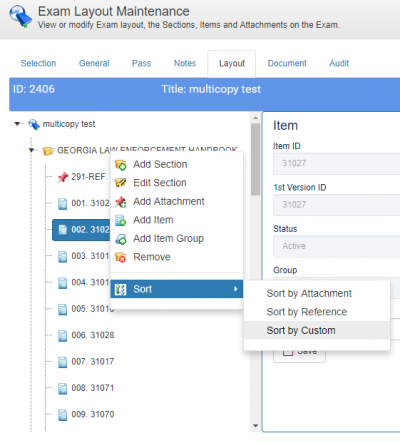This screenshot has height=443, width=400.
Task: Select Sort by Attachment entry
Action: coord(309,293)
